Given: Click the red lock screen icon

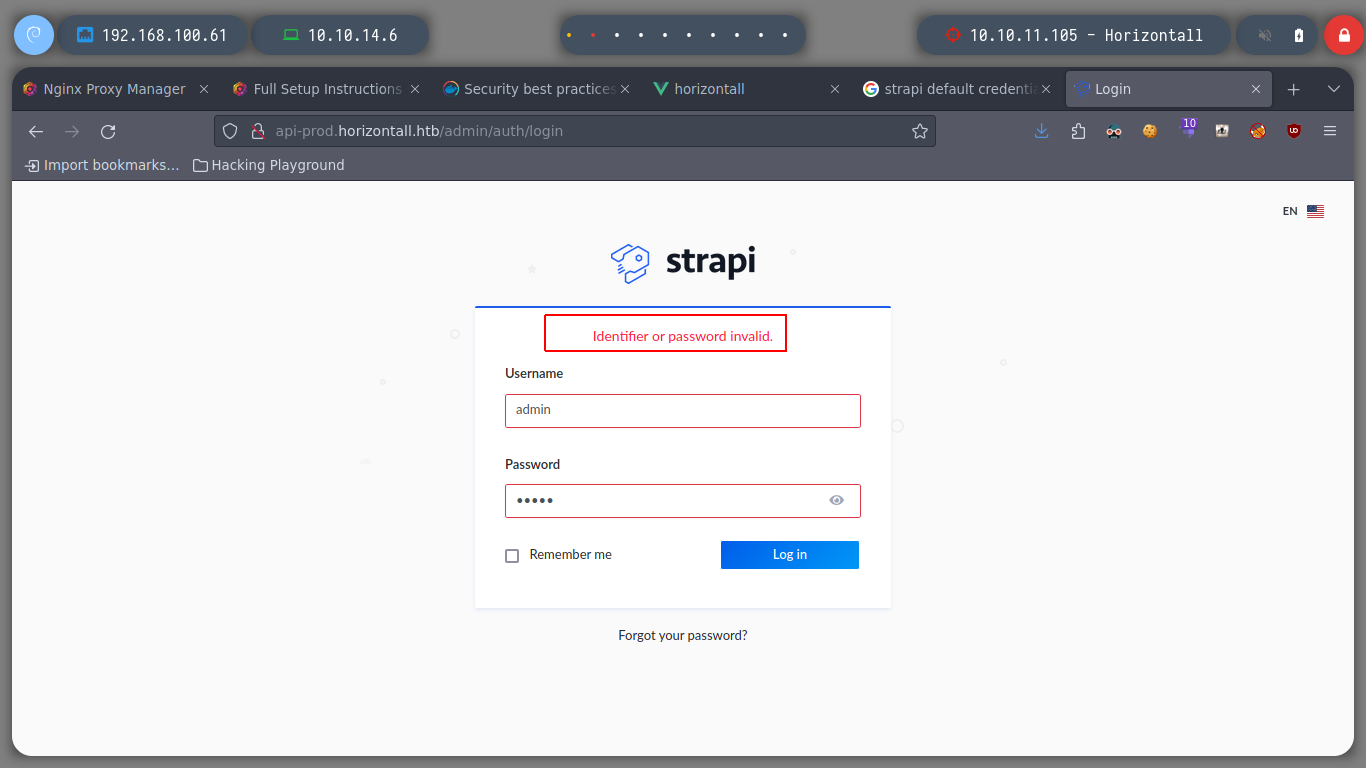Looking at the screenshot, I should coord(1343,35).
